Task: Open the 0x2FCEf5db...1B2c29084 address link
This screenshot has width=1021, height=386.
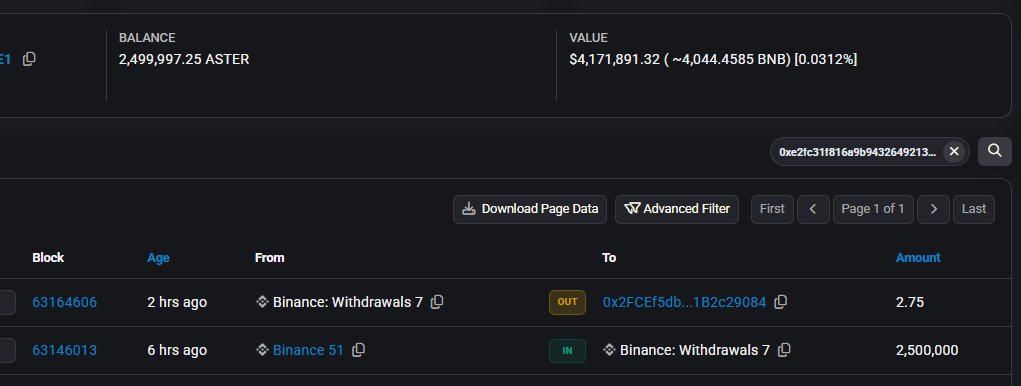Action: [684, 302]
